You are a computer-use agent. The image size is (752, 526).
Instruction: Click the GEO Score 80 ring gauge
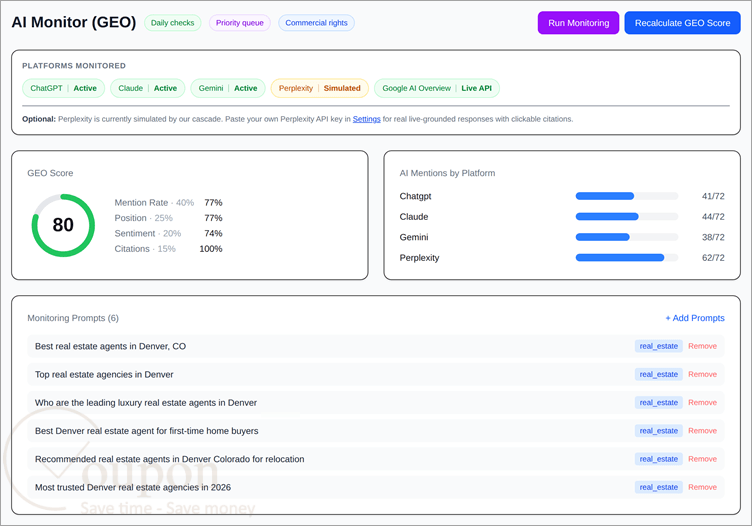tap(63, 225)
